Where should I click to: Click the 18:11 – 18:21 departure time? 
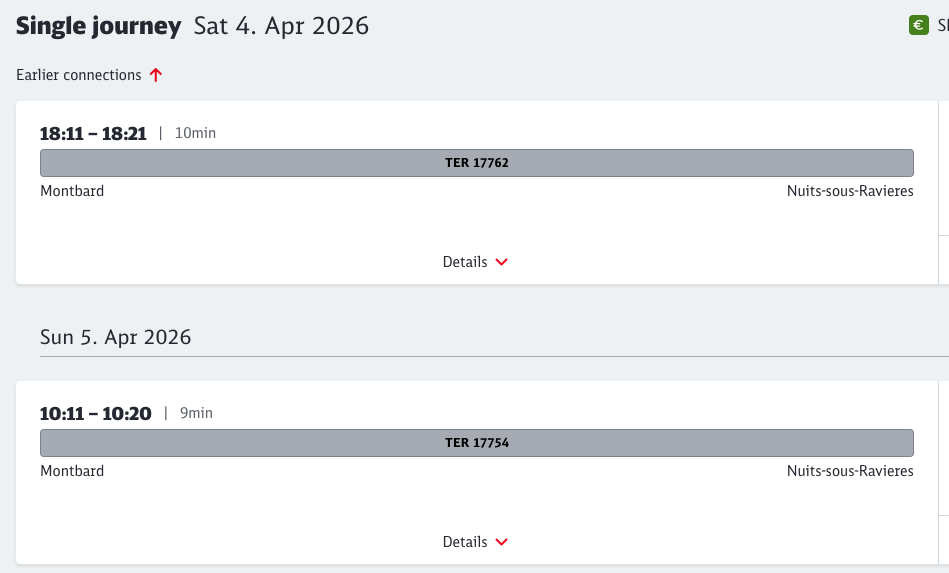click(93, 133)
